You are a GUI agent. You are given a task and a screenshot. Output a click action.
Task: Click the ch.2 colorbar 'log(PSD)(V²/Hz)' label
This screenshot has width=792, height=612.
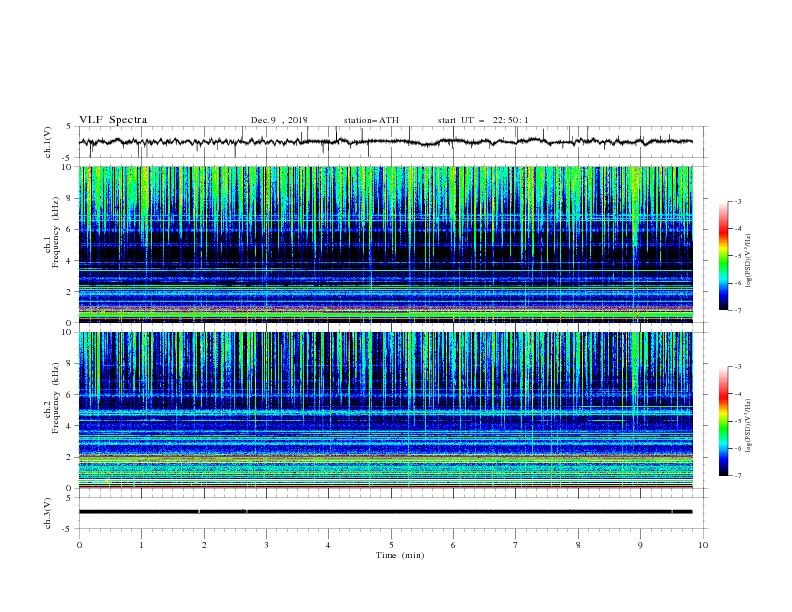pyautogui.click(x=748, y=426)
